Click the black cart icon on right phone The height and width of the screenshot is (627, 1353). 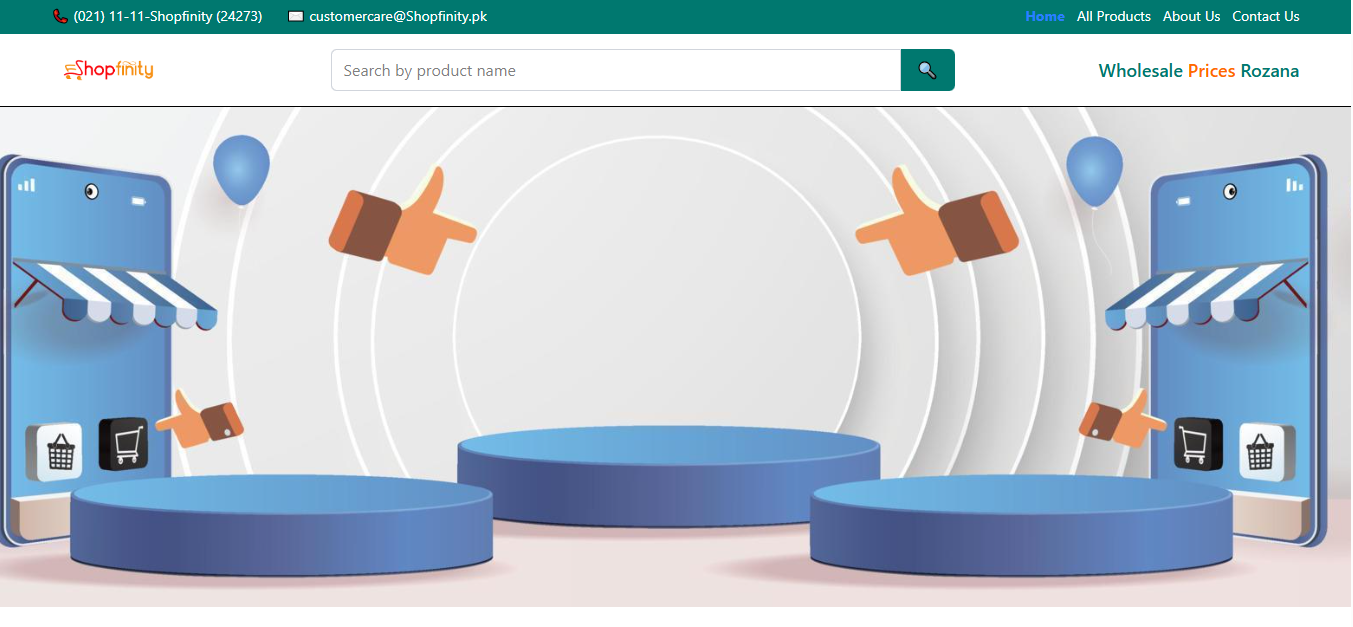point(1198,443)
